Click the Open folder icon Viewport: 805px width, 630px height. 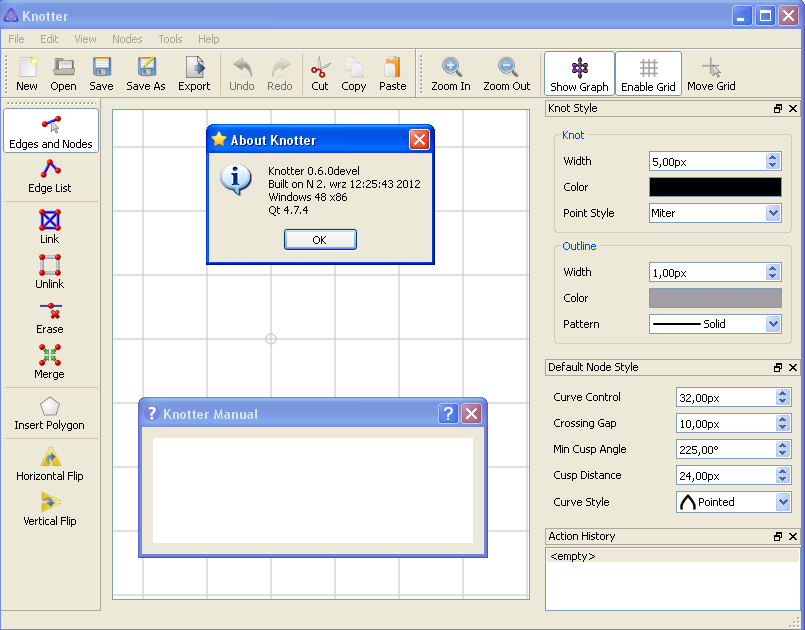tap(63, 74)
